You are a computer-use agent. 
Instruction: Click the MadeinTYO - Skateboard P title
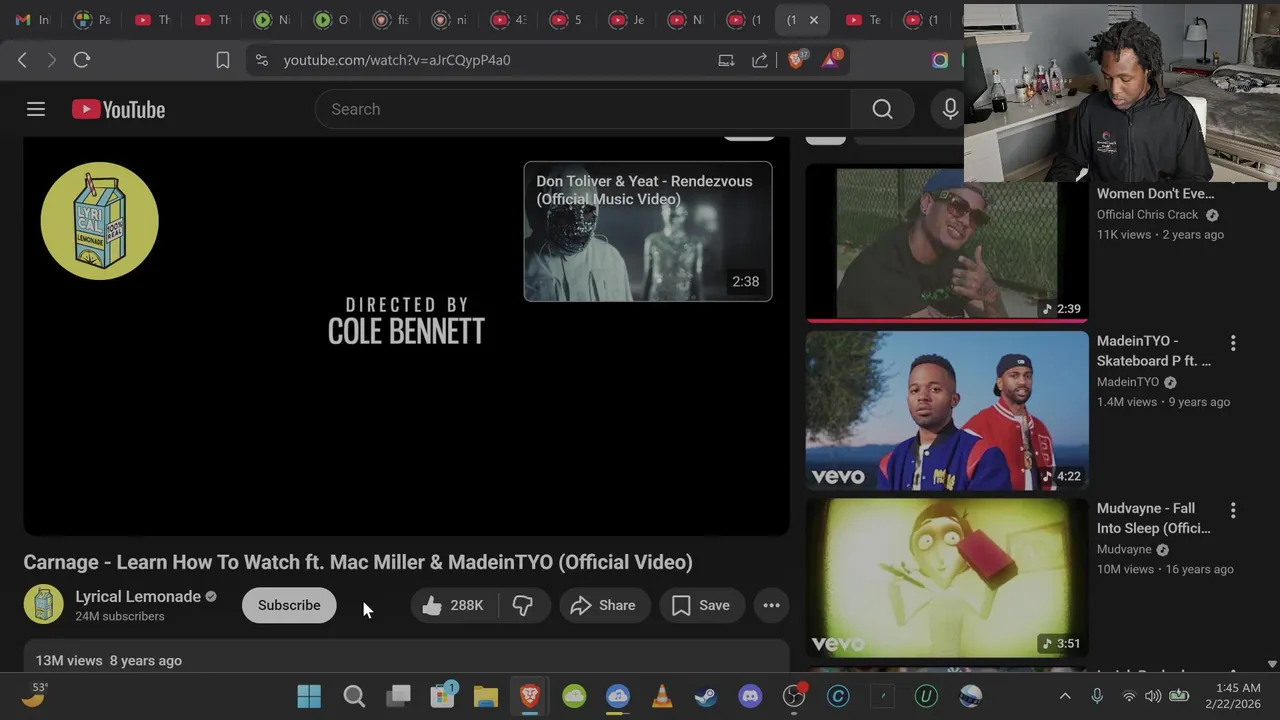(1154, 351)
